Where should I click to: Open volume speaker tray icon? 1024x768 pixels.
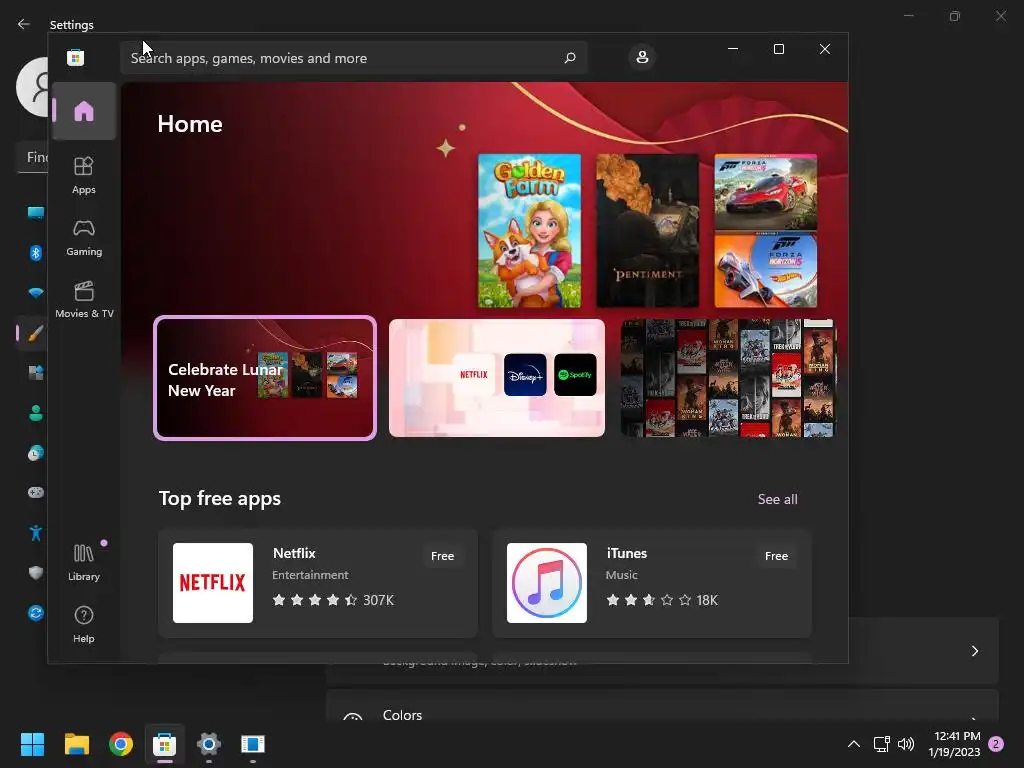tap(906, 744)
